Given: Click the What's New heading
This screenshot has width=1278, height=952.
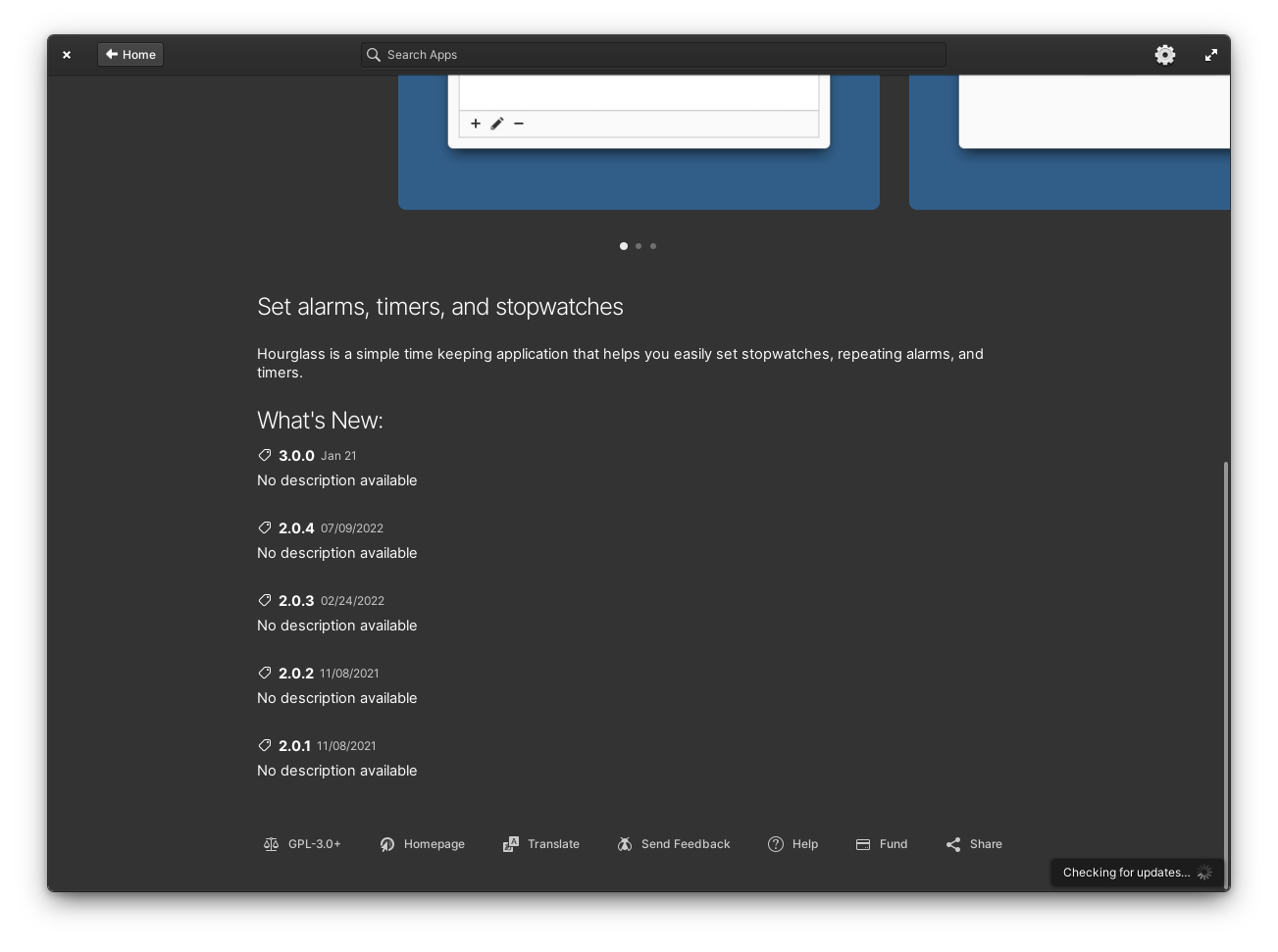Looking at the screenshot, I should tap(320, 421).
